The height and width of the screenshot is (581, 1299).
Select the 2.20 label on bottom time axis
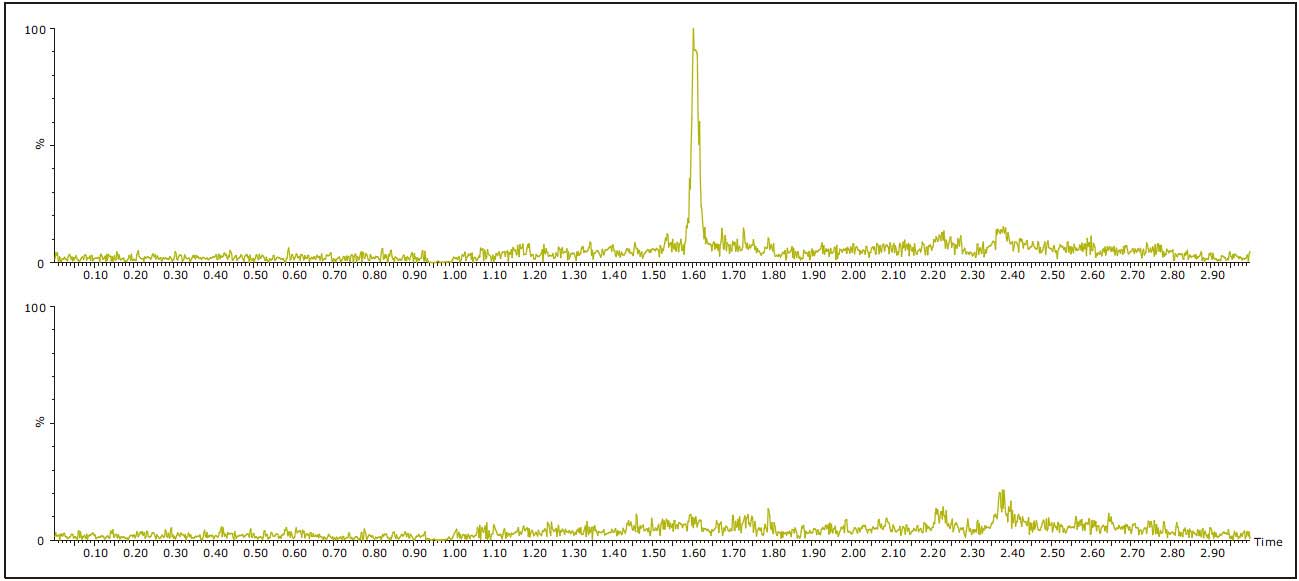[x=933, y=552]
